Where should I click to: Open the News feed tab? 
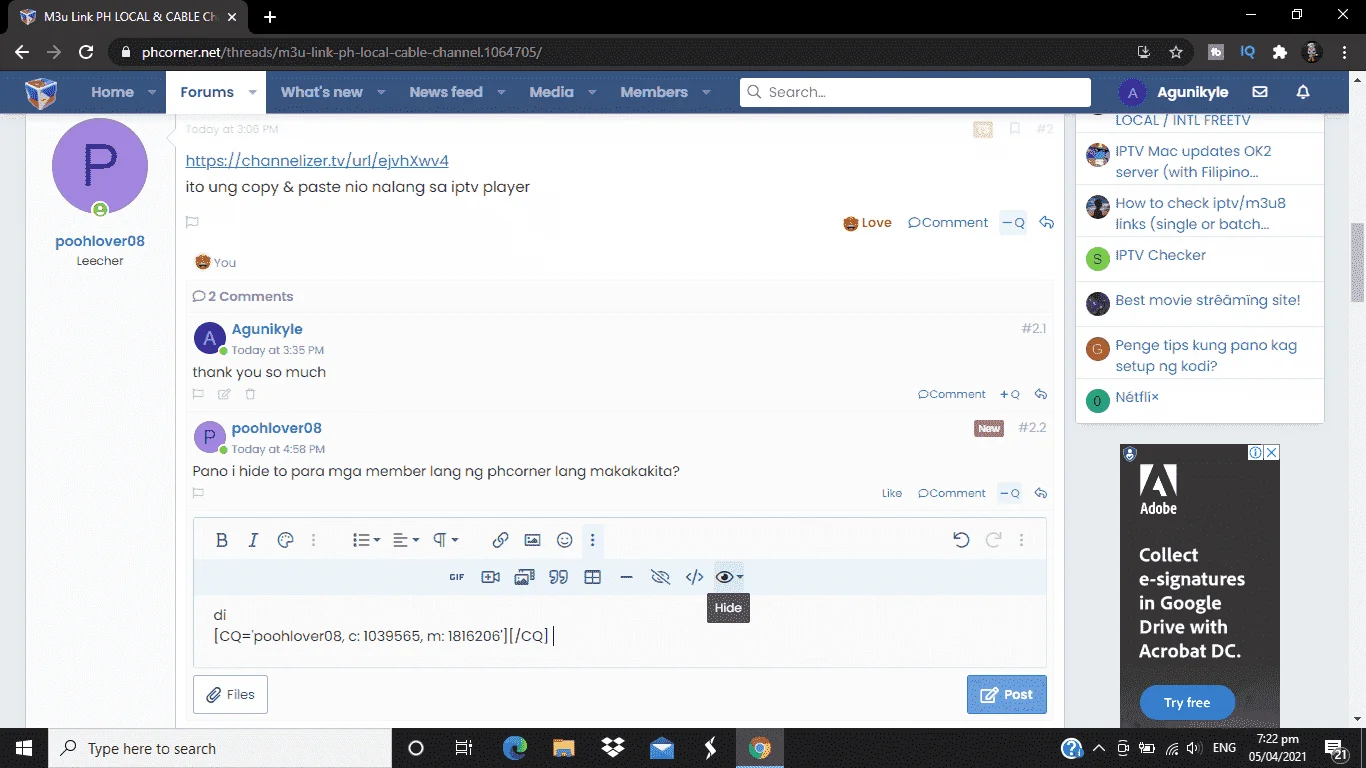tap(446, 92)
